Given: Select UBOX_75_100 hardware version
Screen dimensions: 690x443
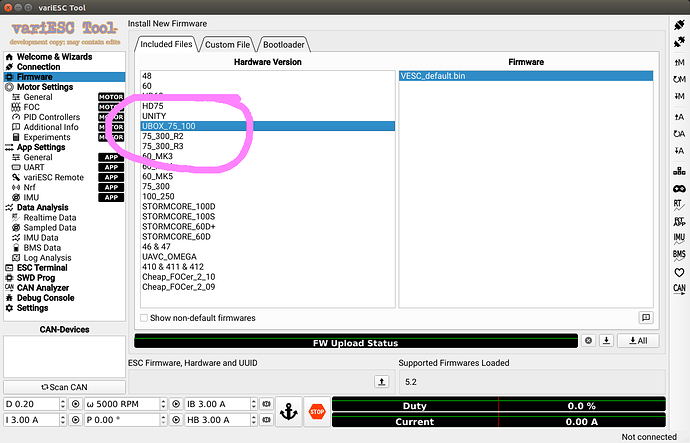Looking at the screenshot, I should (x=268, y=126).
